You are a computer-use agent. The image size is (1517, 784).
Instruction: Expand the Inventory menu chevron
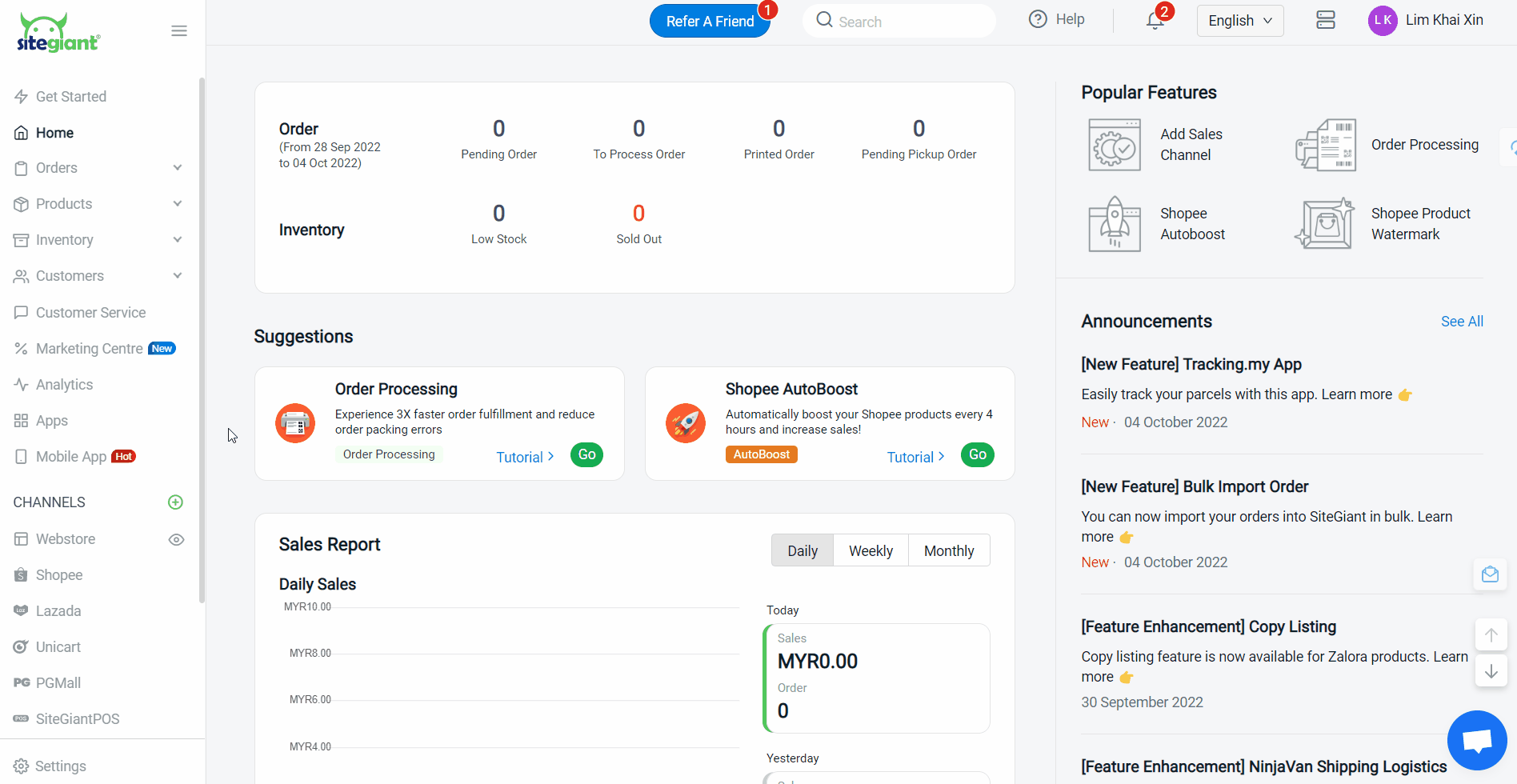178,240
